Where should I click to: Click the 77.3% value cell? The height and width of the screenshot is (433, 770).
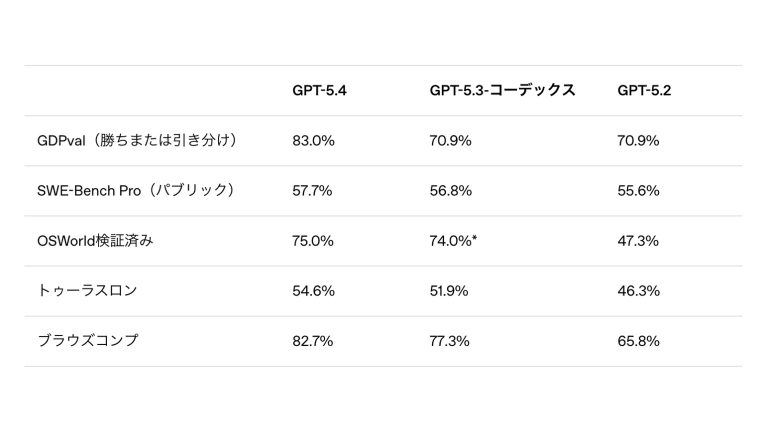pyautogui.click(x=450, y=340)
